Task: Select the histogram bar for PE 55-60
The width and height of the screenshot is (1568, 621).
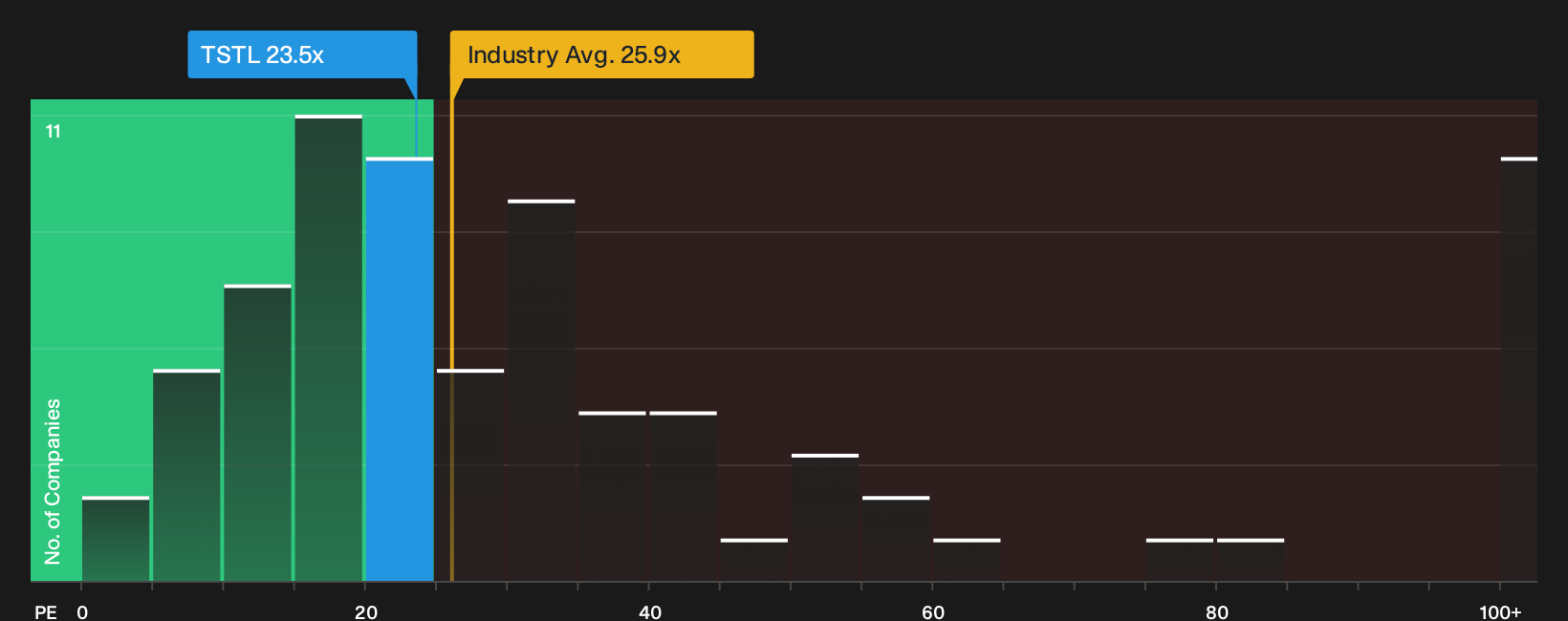Action: [x=896, y=539]
